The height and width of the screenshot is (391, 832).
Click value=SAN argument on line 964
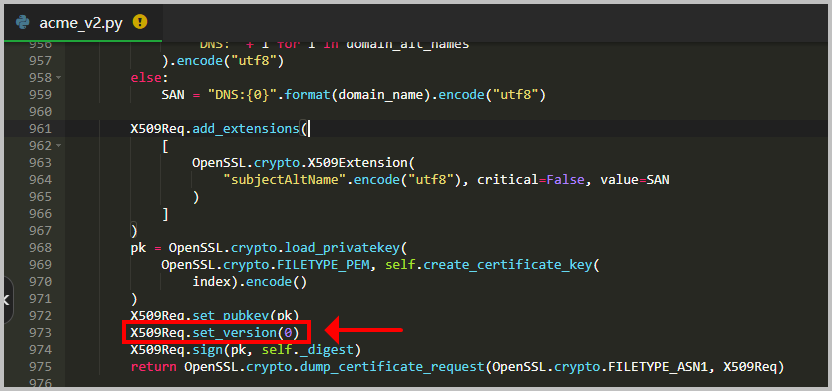coord(635,180)
